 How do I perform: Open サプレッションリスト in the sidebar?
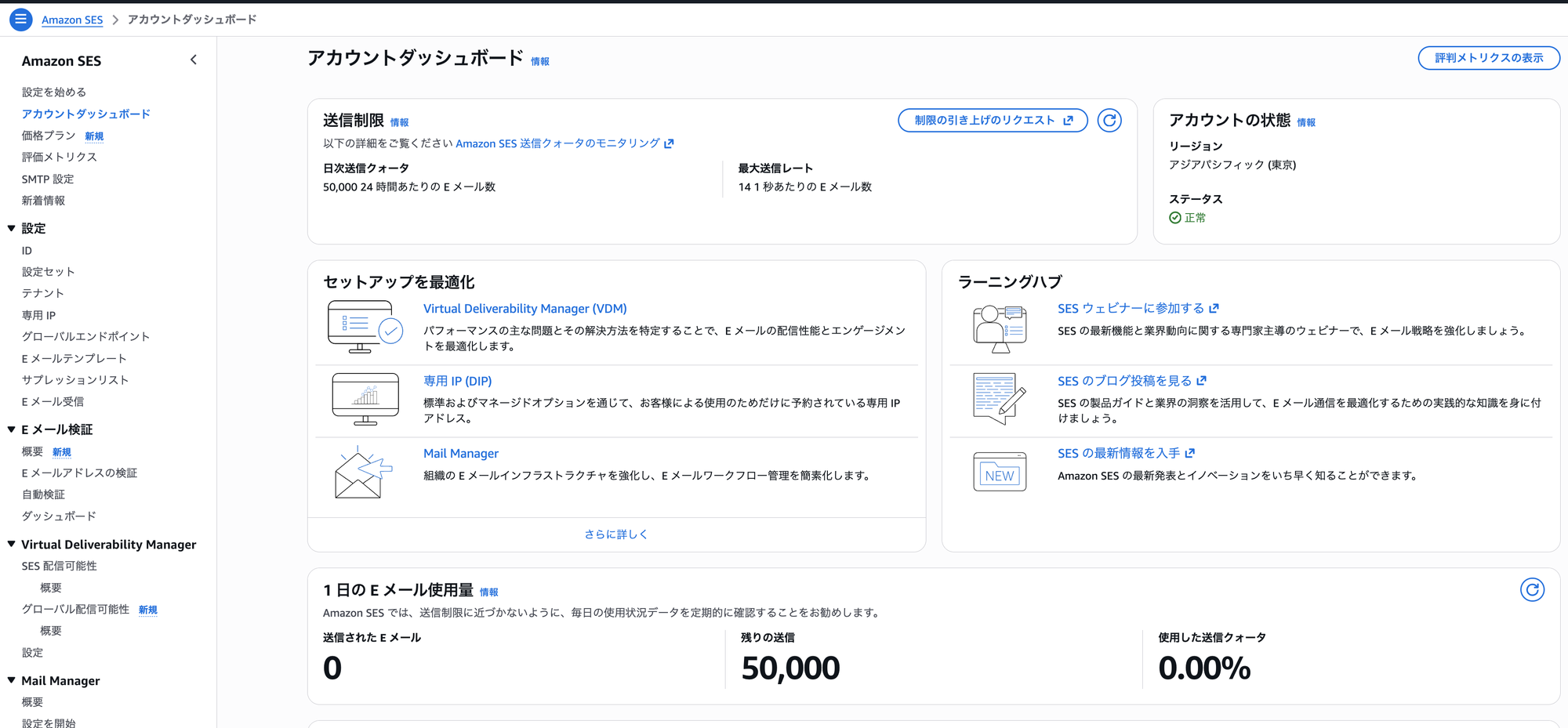[75, 380]
